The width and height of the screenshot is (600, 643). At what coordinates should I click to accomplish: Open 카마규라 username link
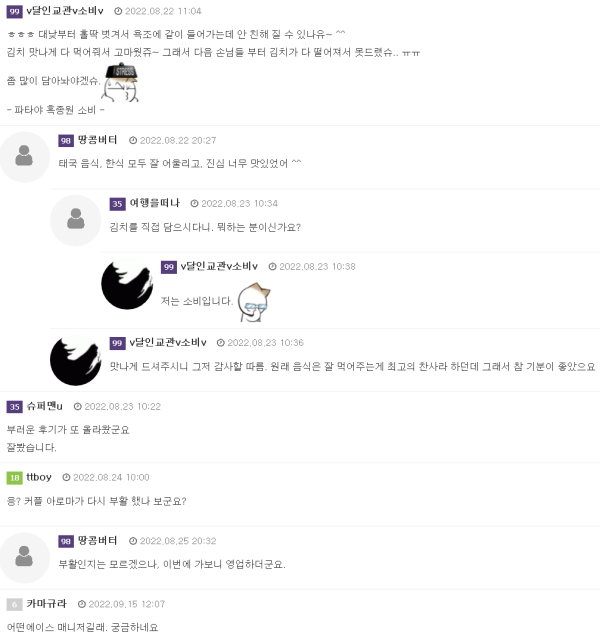pos(46,604)
